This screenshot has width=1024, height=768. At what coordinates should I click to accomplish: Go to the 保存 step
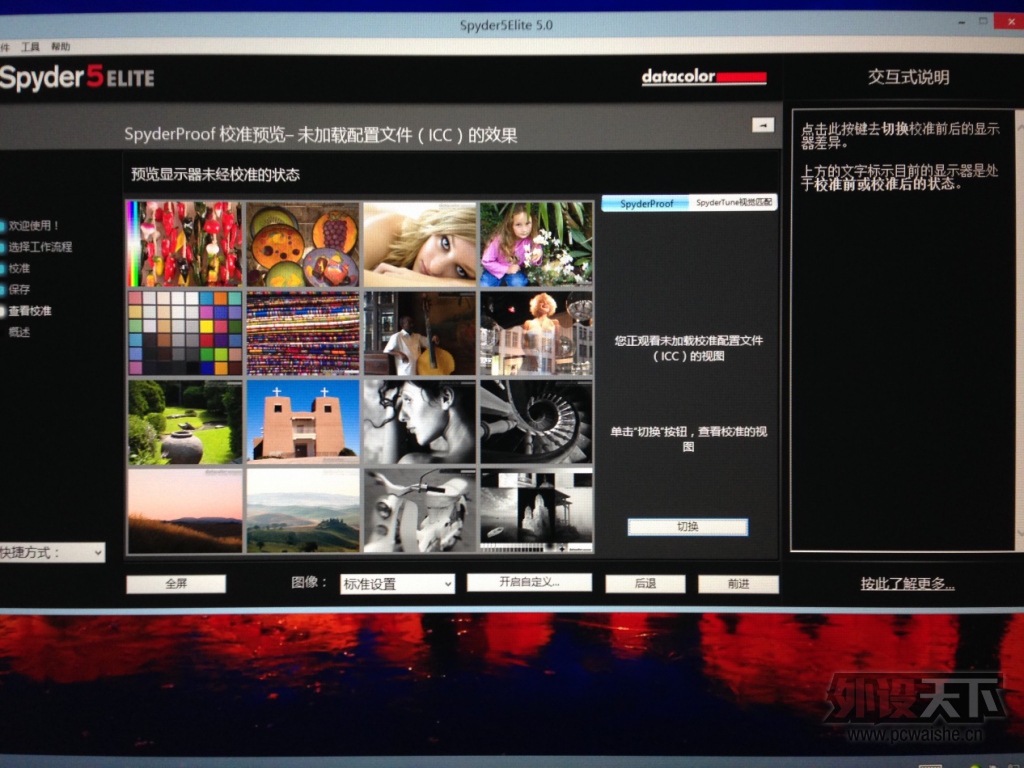point(19,289)
